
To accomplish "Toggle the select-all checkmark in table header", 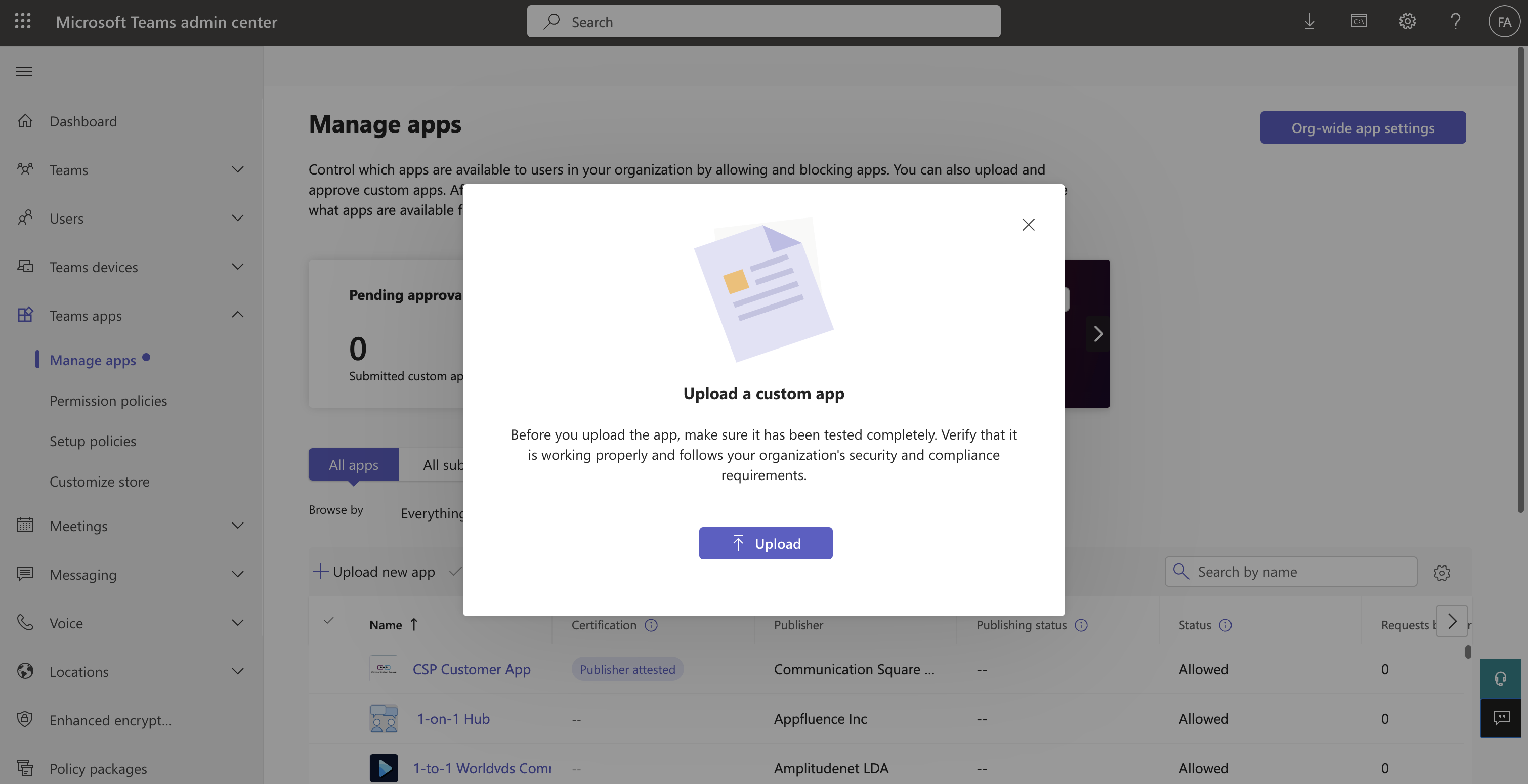I will click(x=328, y=621).
